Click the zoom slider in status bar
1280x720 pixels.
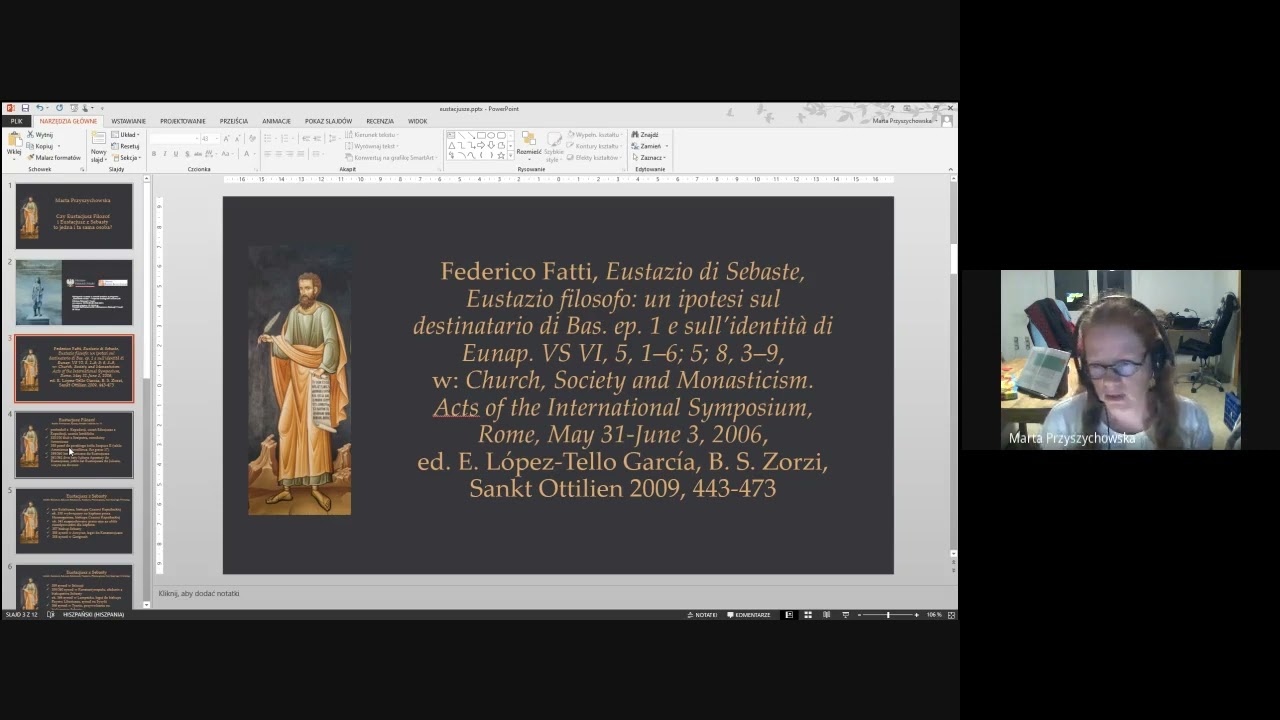(x=888, y=615)
